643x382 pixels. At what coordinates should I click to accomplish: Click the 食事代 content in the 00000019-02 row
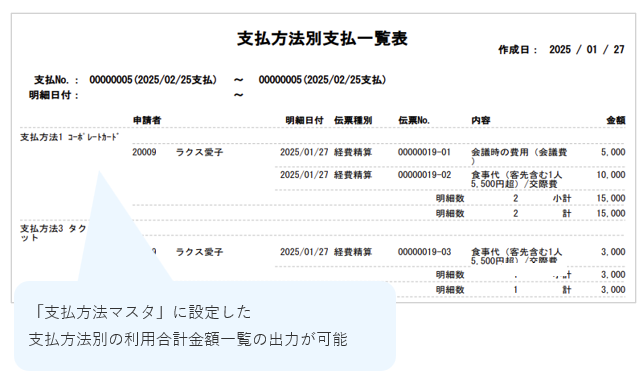(x=517, y=180)
